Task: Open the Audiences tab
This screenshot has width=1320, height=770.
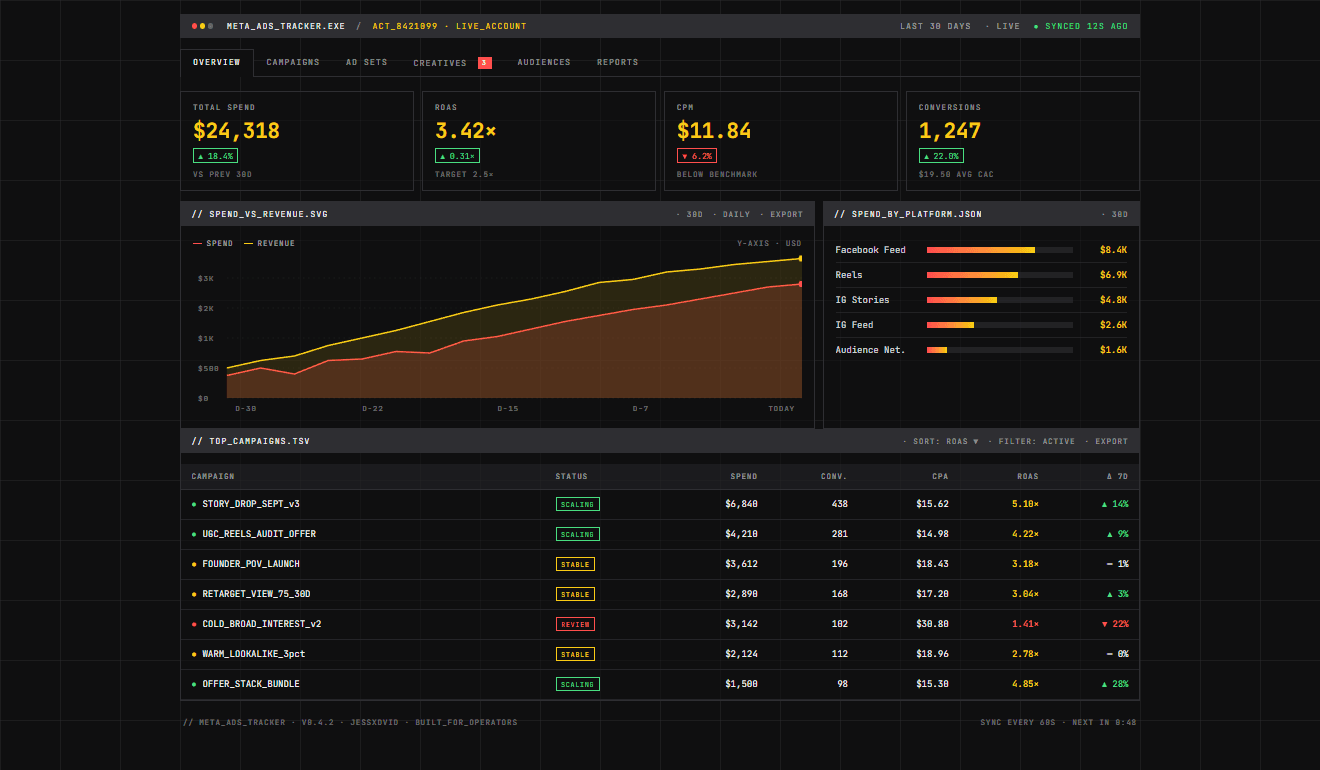Action: coord(544,62)
